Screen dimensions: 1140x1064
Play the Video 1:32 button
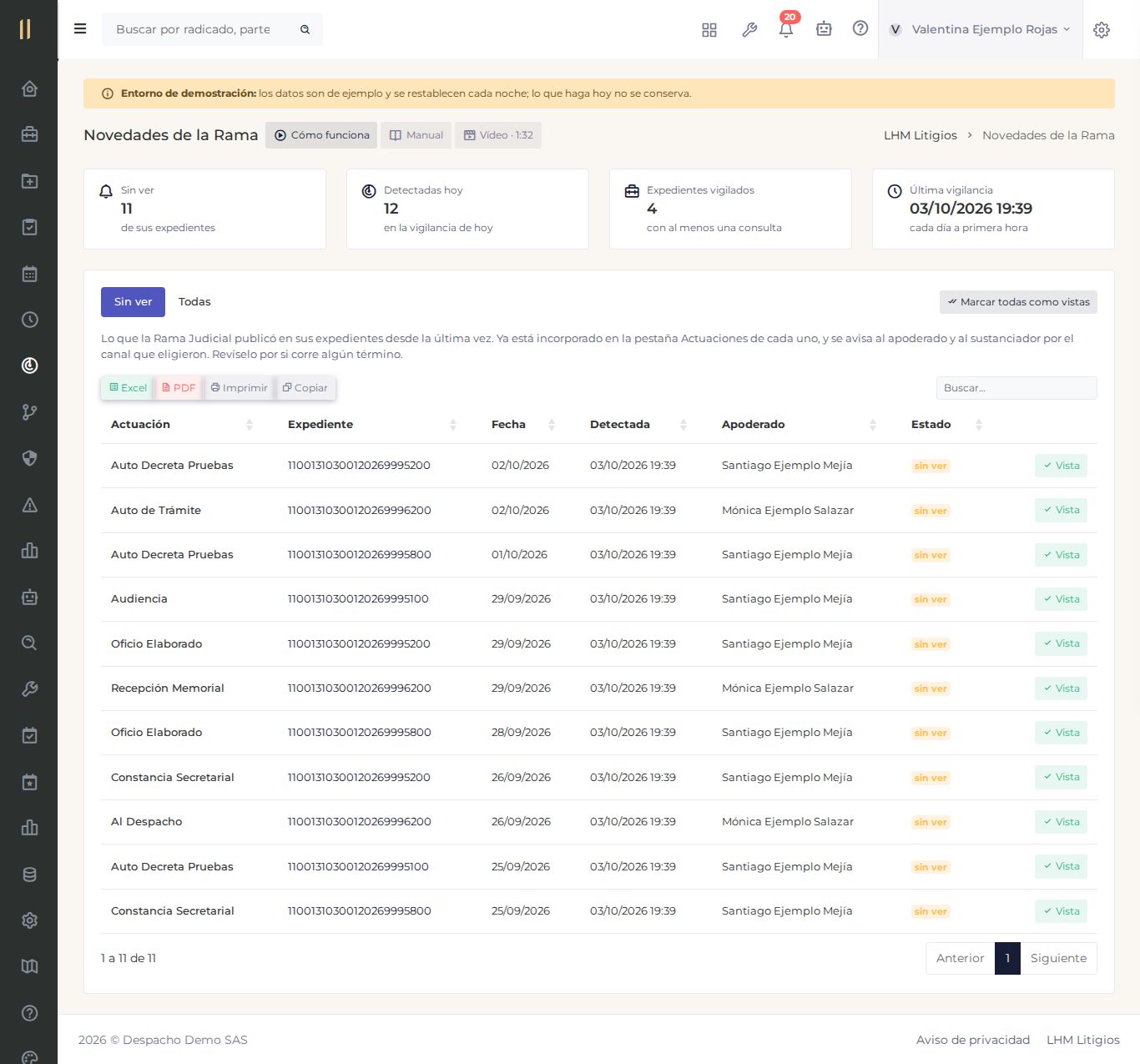(x=498, y=135)
